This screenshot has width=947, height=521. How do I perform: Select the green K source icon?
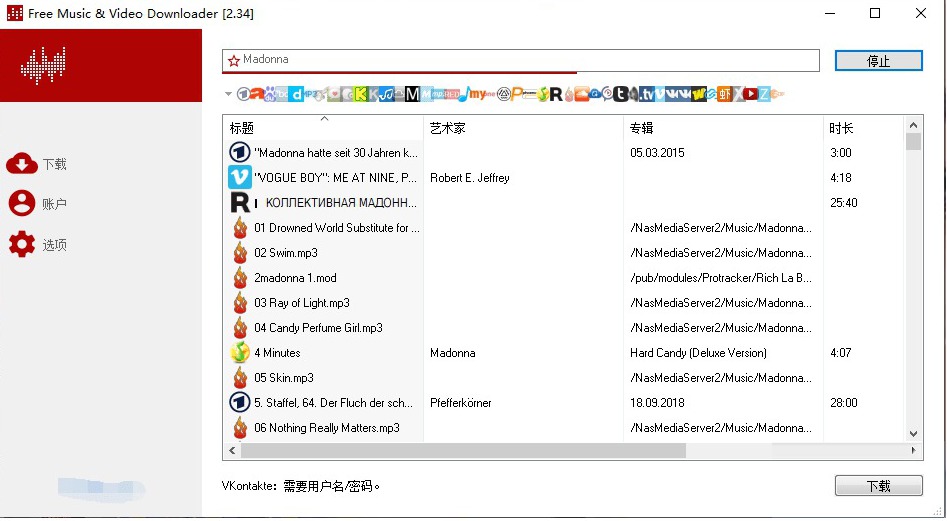(x=360, y=94)
